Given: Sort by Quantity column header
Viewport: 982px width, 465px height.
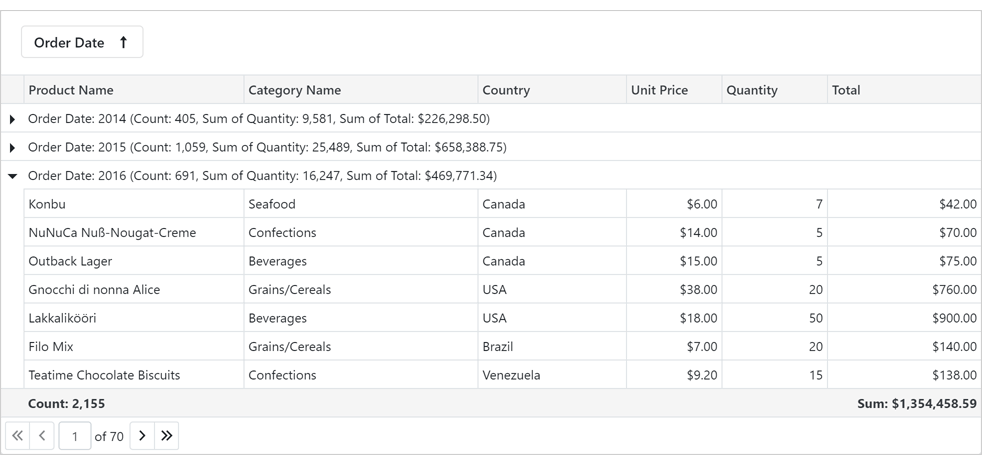Looking at the screenshot, I should 752,90.
